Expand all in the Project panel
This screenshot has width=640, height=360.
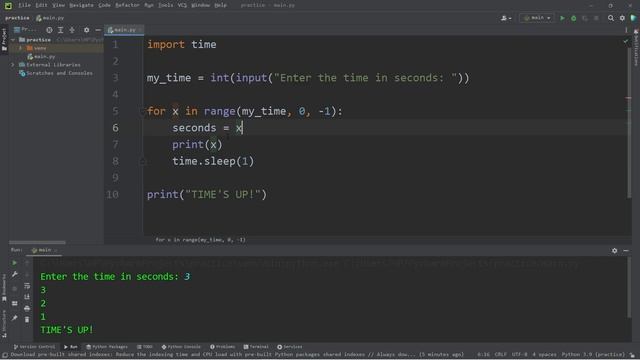click(x=60, y=30)
